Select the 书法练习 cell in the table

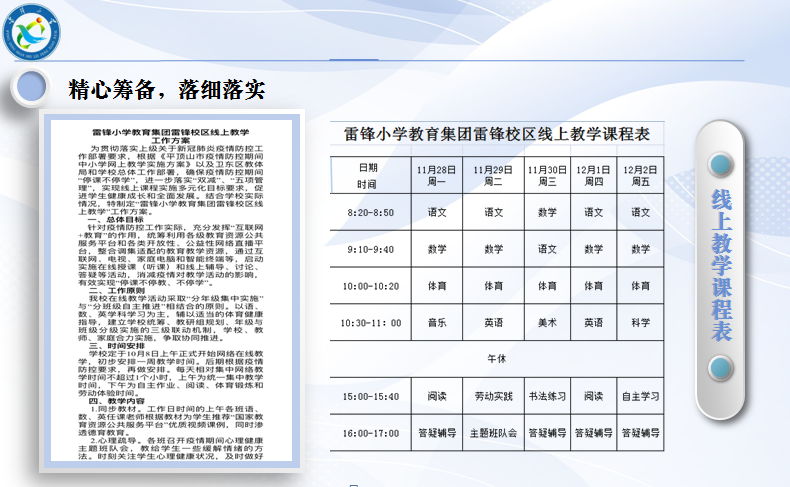point(547,396)
